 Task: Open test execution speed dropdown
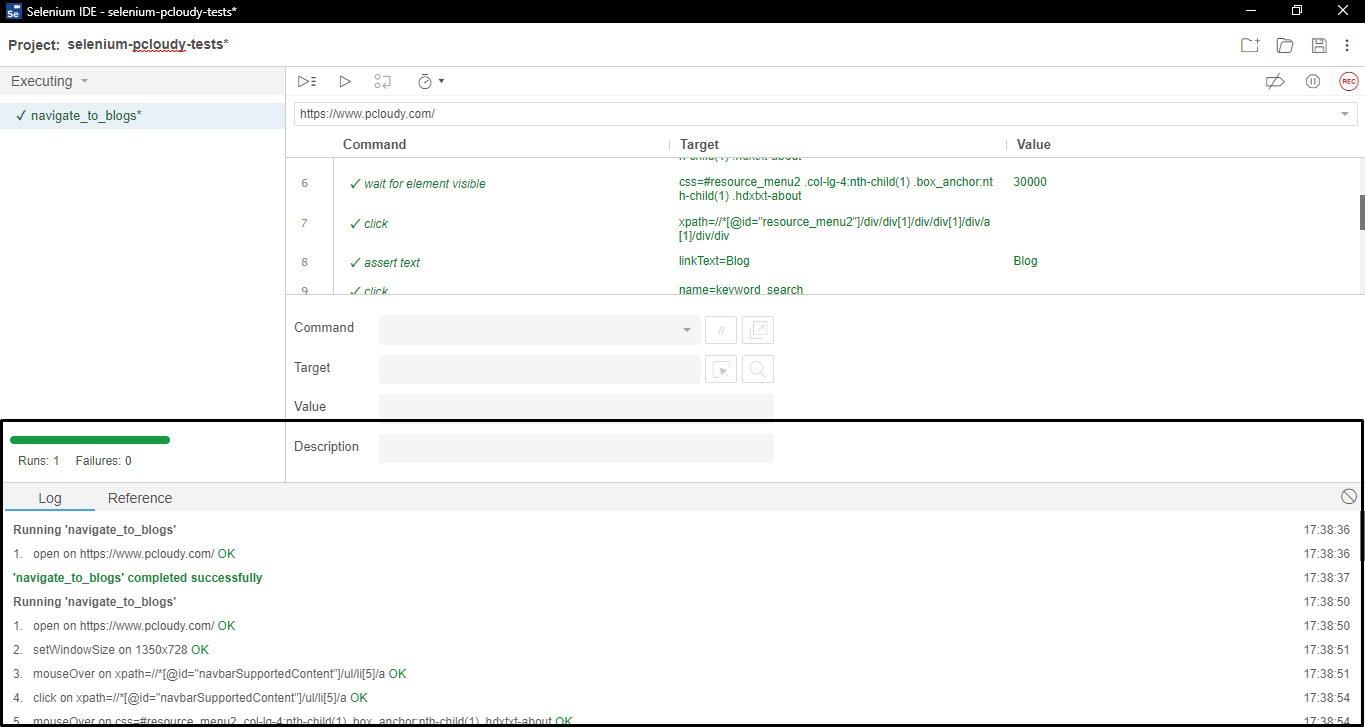click(x=430, y=81)
